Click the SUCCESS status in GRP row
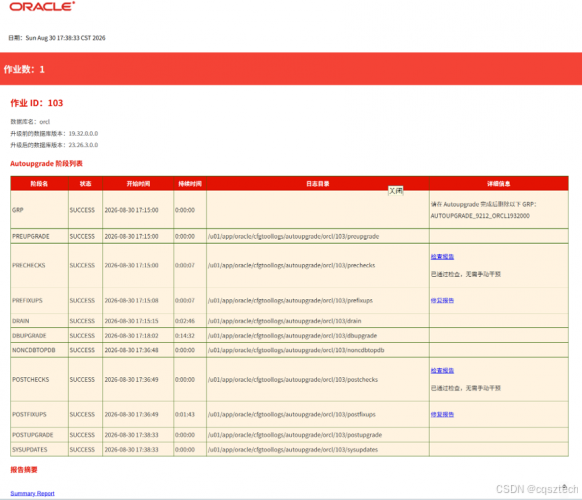 [82, 210]
